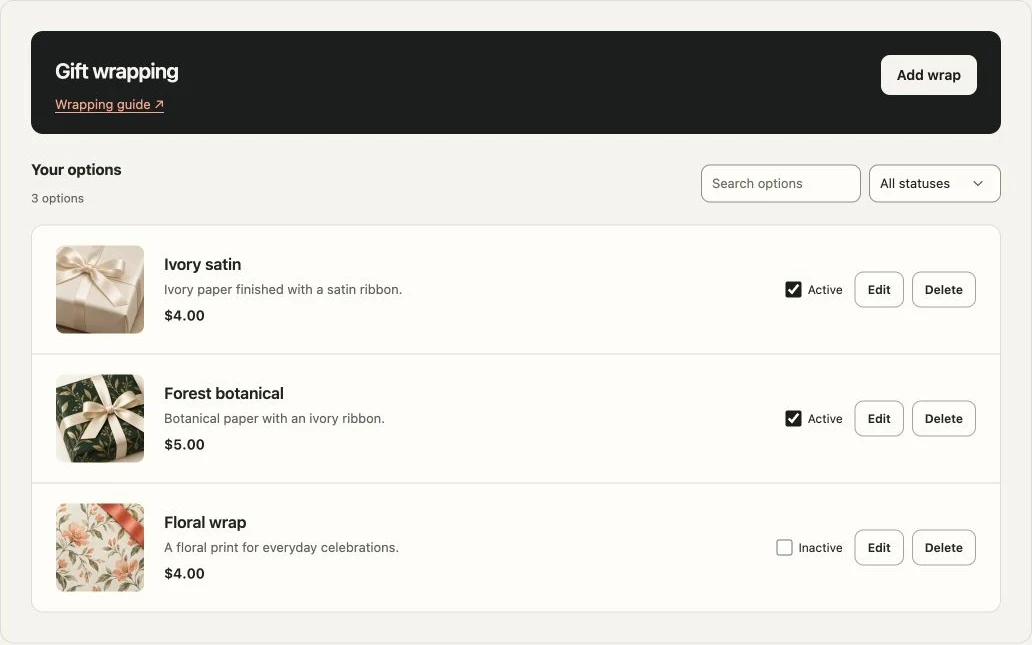Viewport: 1032px width, 645px height.
Task: Click the "Your options" heading
Action: click(x=76, y=170)
